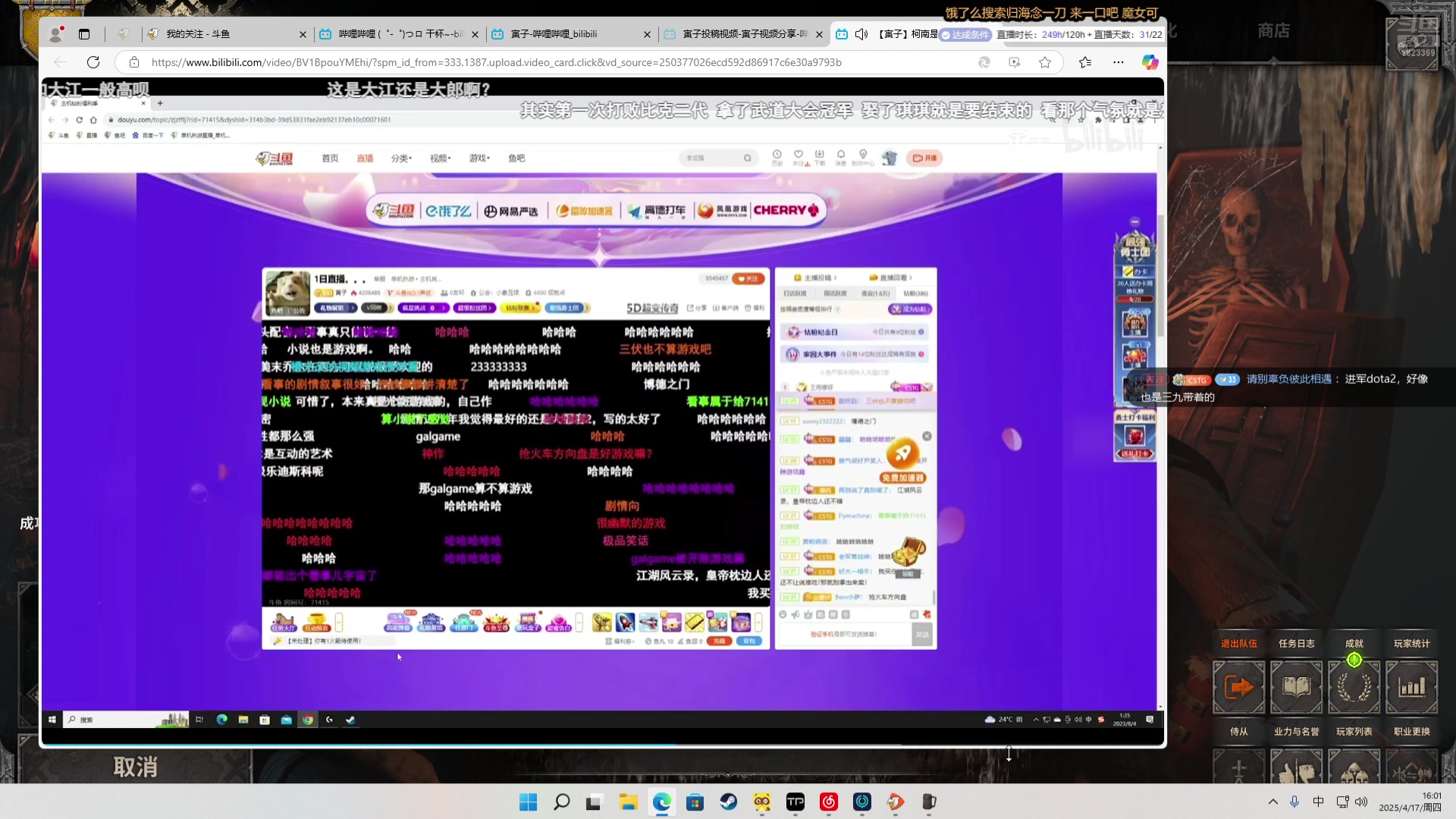Add the page to favorites with the star
This screenshot has width=1456, height=819.
click(1045, 62)
